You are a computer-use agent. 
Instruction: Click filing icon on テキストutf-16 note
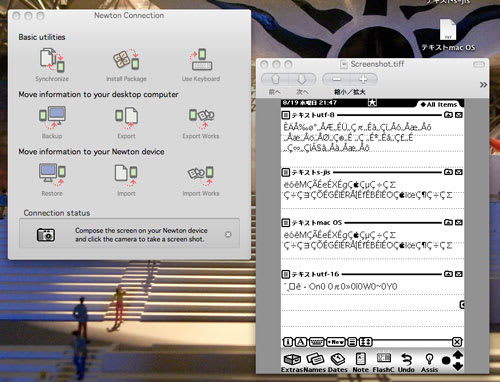(448, 274)
